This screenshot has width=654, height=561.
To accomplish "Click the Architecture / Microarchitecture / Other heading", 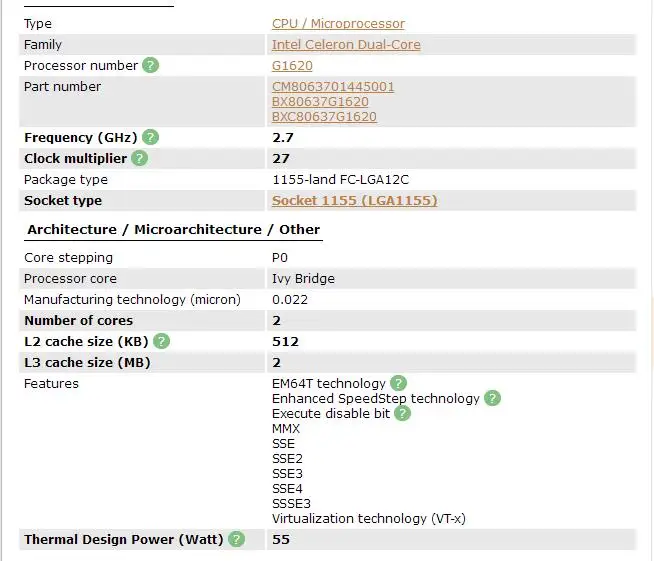I will [174, 229].
